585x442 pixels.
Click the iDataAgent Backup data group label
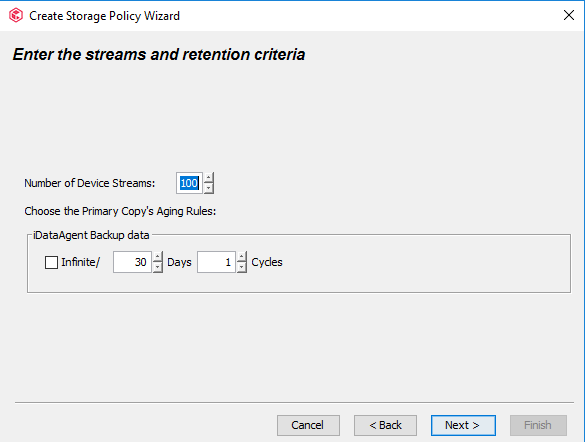91,235
